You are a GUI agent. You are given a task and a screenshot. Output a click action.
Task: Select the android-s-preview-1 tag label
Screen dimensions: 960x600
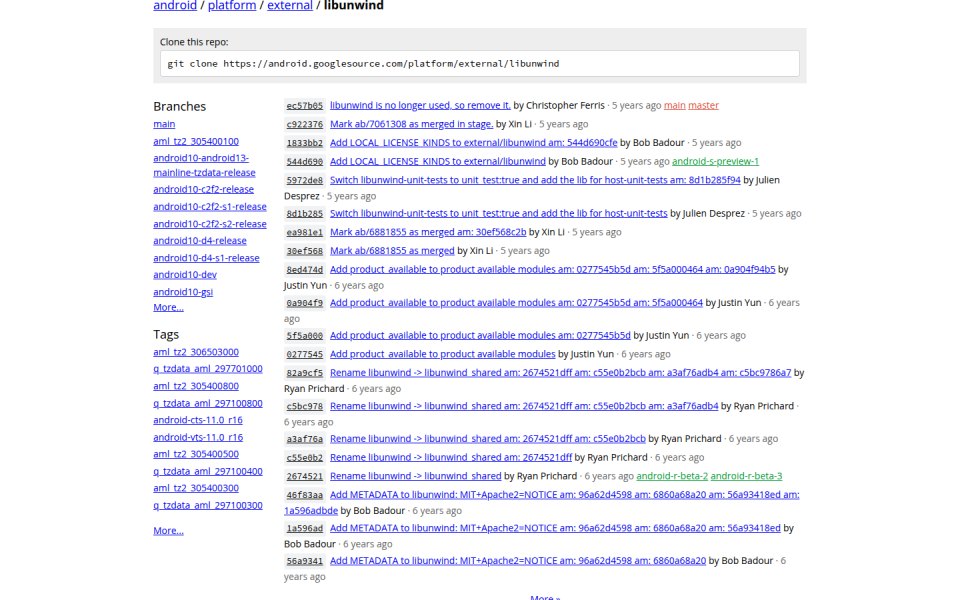(715, 161)
